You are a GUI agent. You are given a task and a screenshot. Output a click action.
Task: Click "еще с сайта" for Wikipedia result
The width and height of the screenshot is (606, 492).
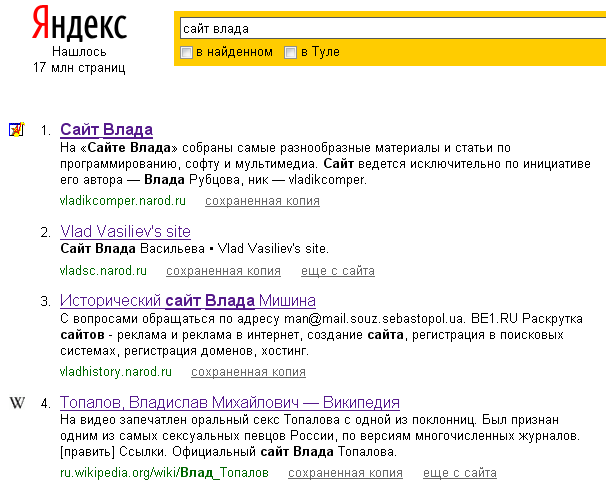[x=460, y=473]
